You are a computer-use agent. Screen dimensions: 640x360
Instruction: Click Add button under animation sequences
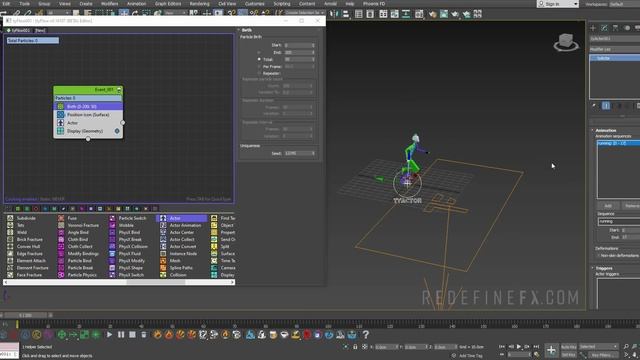[608, 205]
